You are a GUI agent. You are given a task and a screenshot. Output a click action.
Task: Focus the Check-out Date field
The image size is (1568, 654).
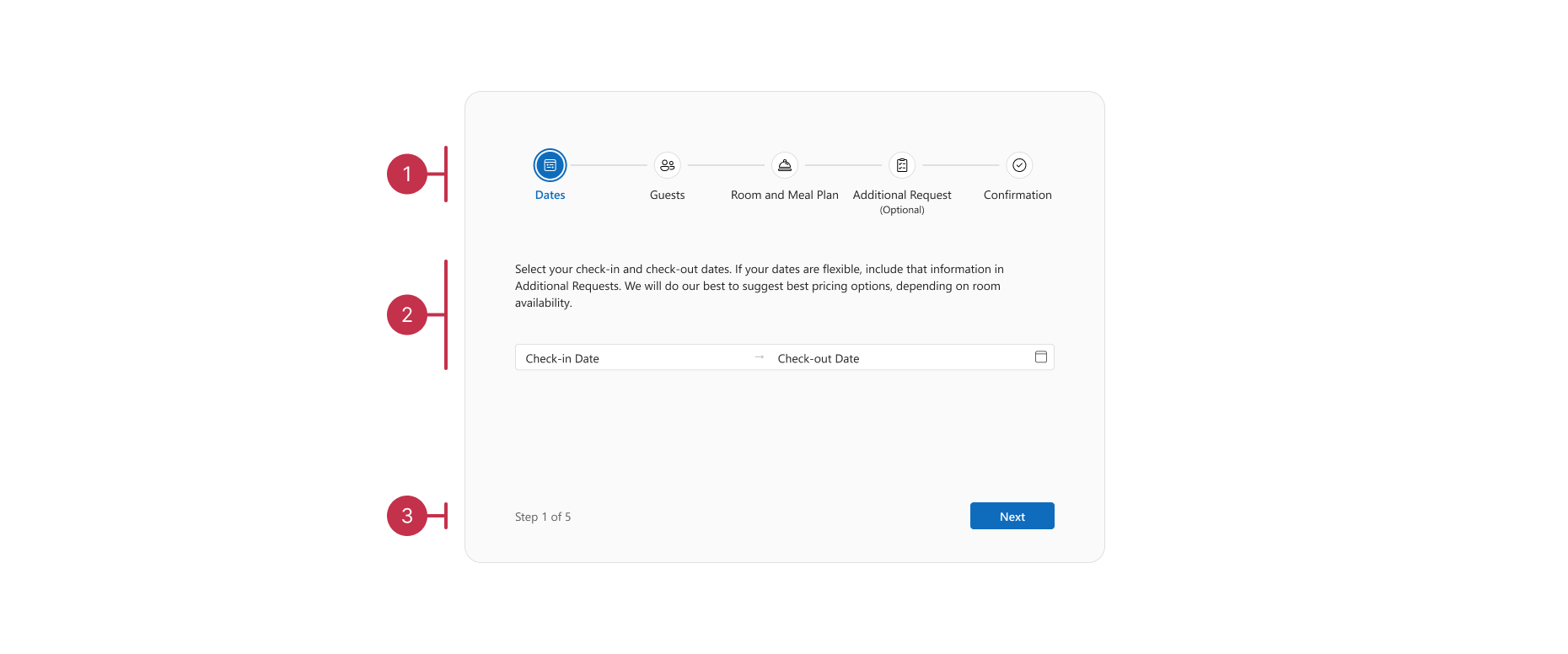(x=894, y=358)
